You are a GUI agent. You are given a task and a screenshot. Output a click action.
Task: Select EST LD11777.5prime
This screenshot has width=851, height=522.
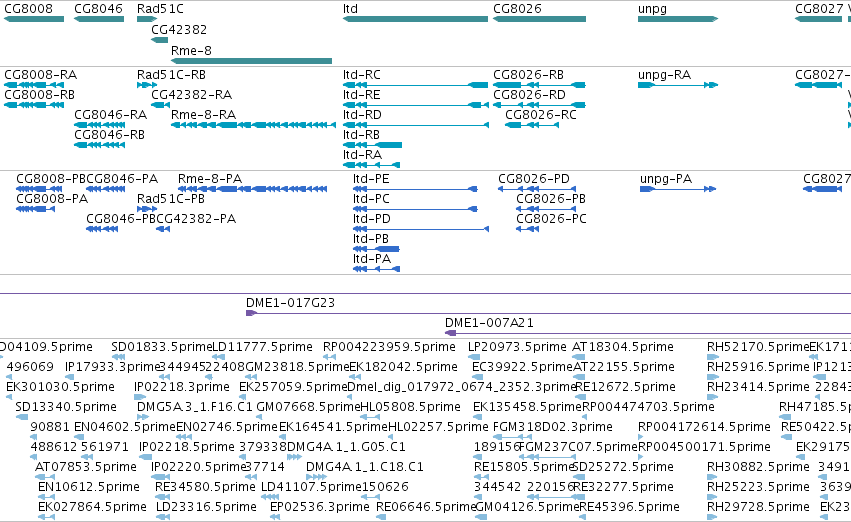click(262, 347)
